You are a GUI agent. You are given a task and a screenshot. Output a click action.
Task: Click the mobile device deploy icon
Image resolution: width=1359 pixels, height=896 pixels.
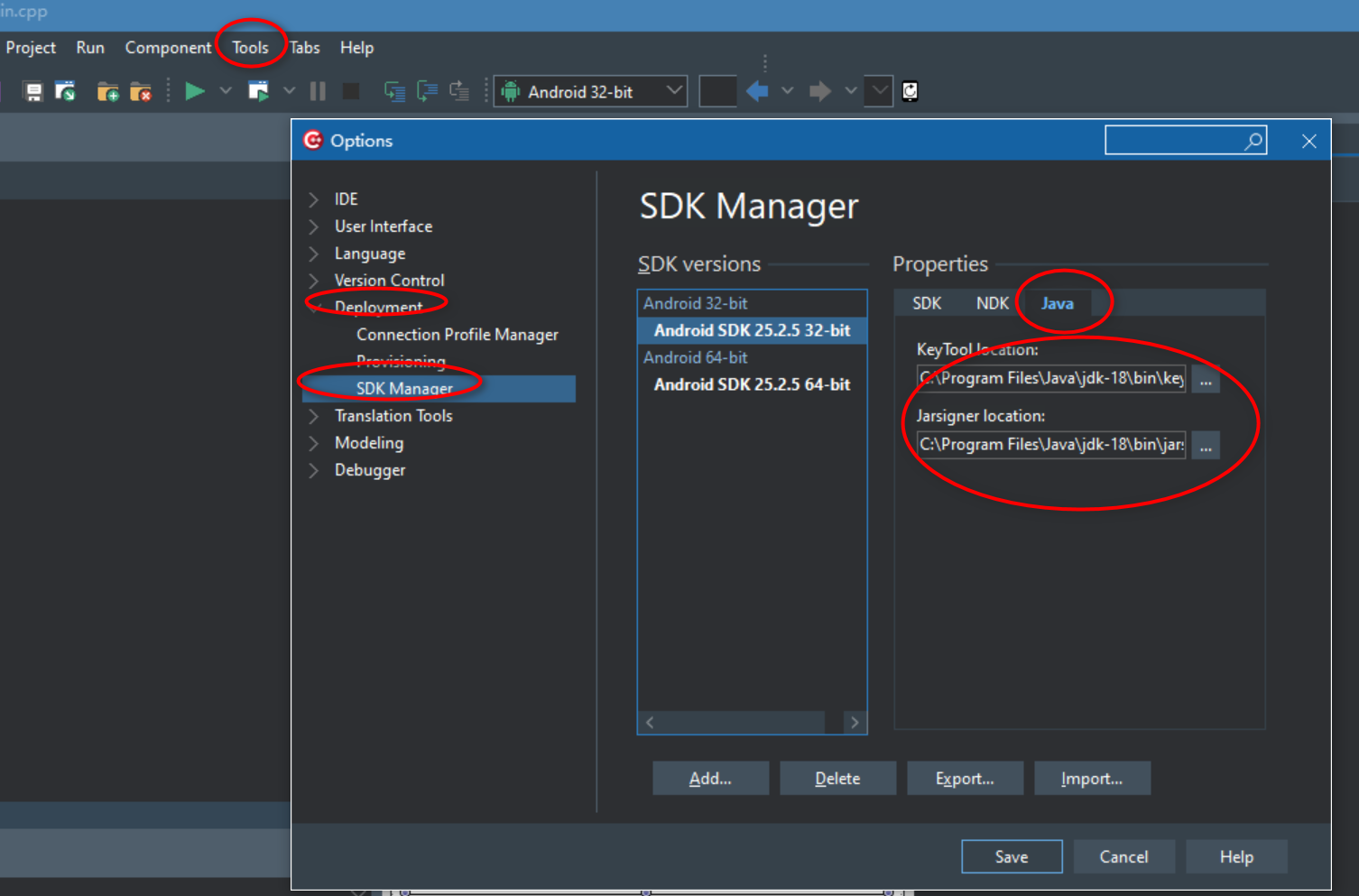point(910,90)
